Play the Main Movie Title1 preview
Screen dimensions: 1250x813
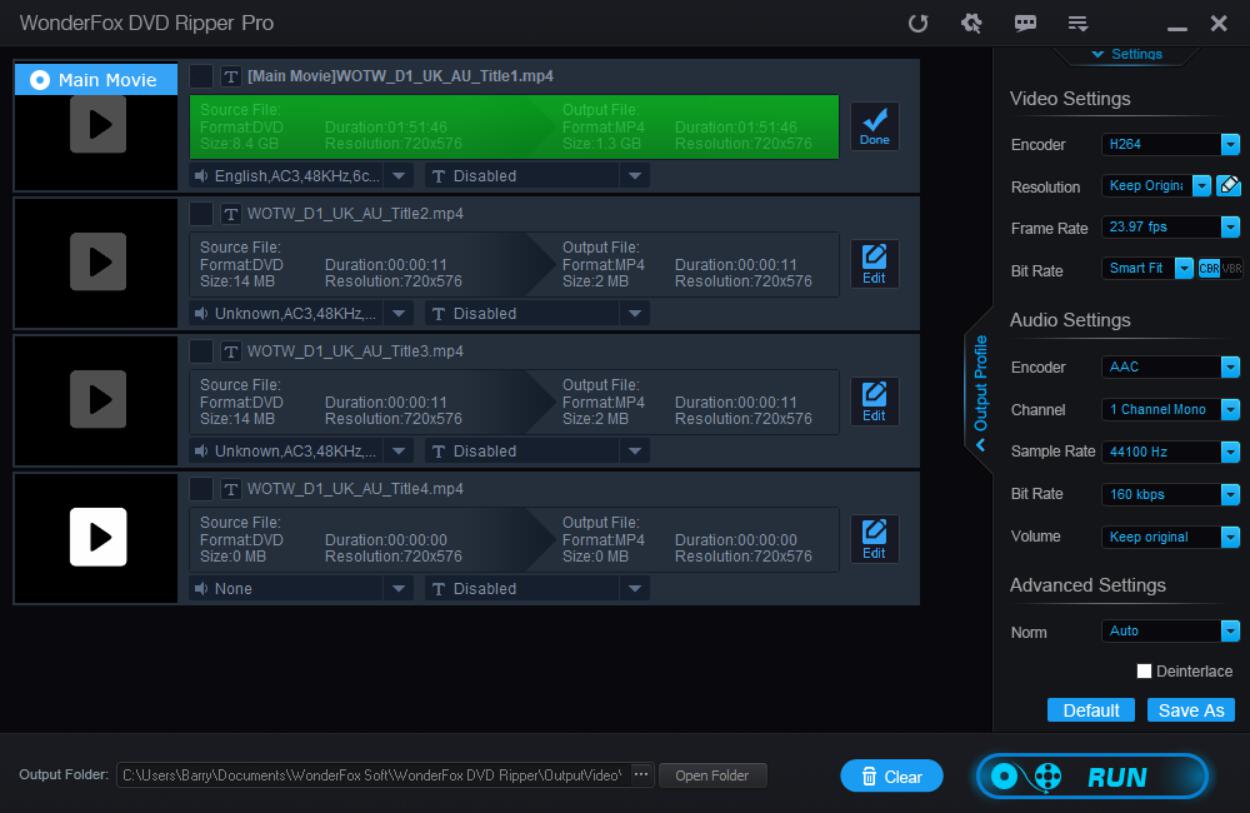97,124
